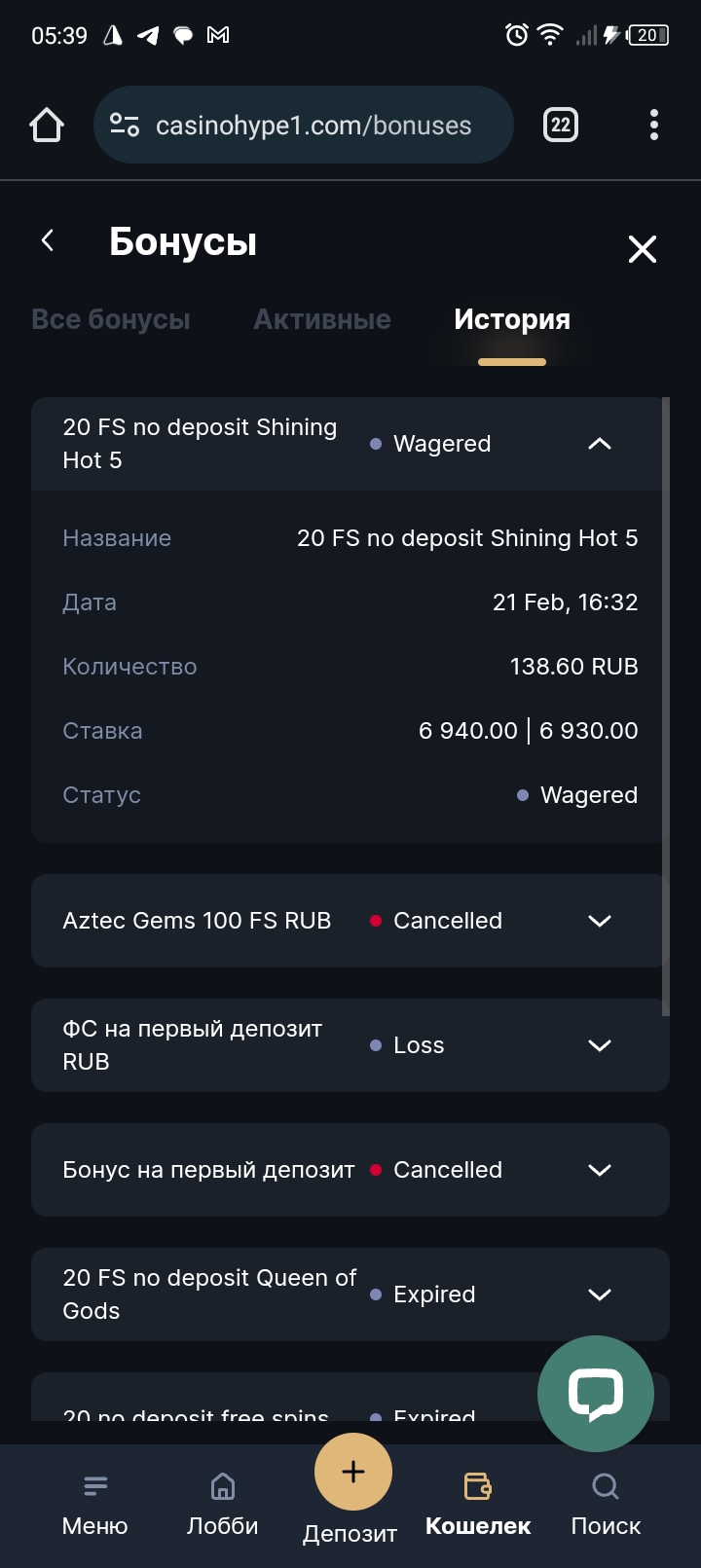Screen dimensions: 701x1568
Task: Tap the casinohype1.com address bar
Action: click(312, 126)
